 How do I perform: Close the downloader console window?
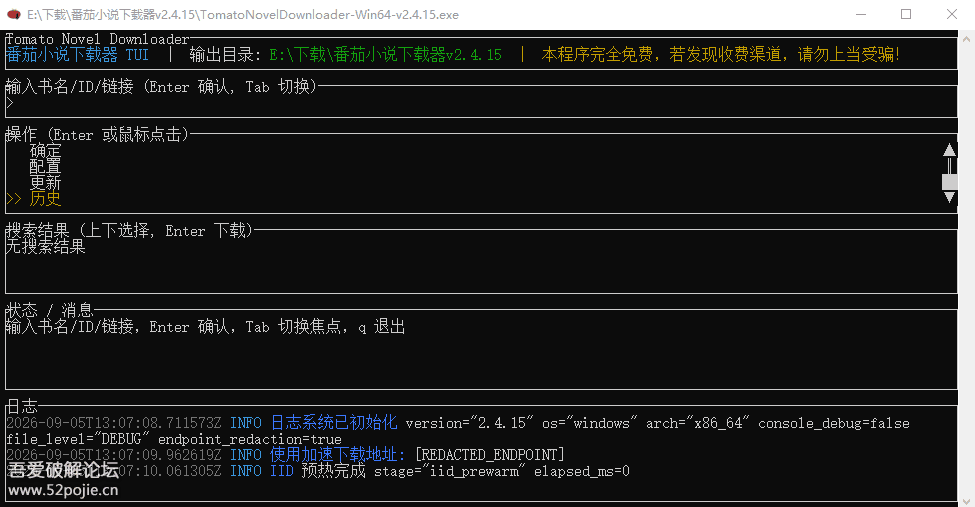(x=951, y=14)
